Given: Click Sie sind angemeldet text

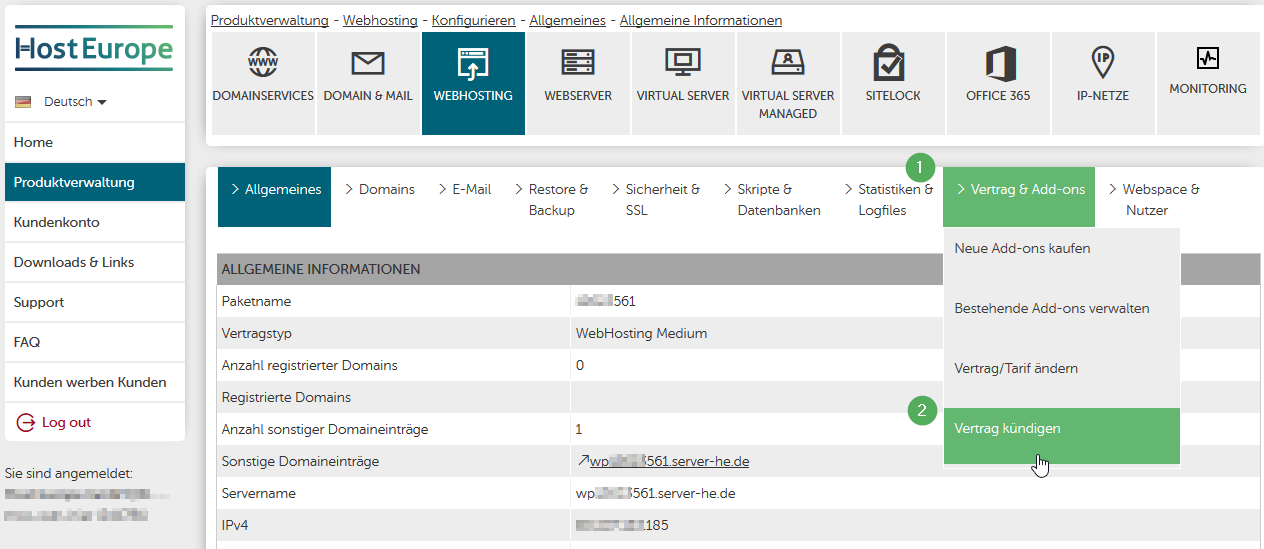Looking at the screenshot, I should click(69, 473).
